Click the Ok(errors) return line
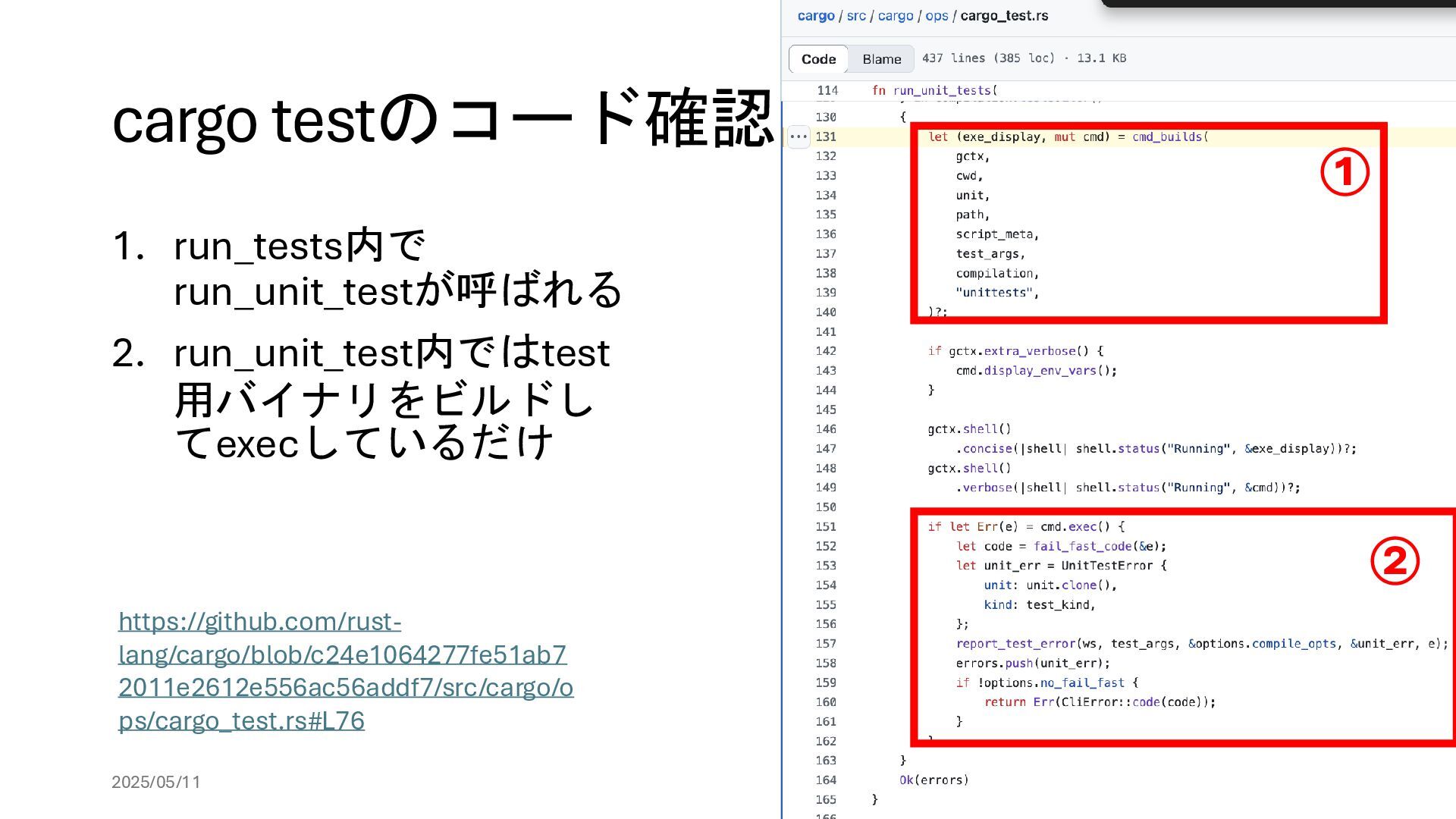Viewport: 1456px width, 819px height. pos(934,780)
